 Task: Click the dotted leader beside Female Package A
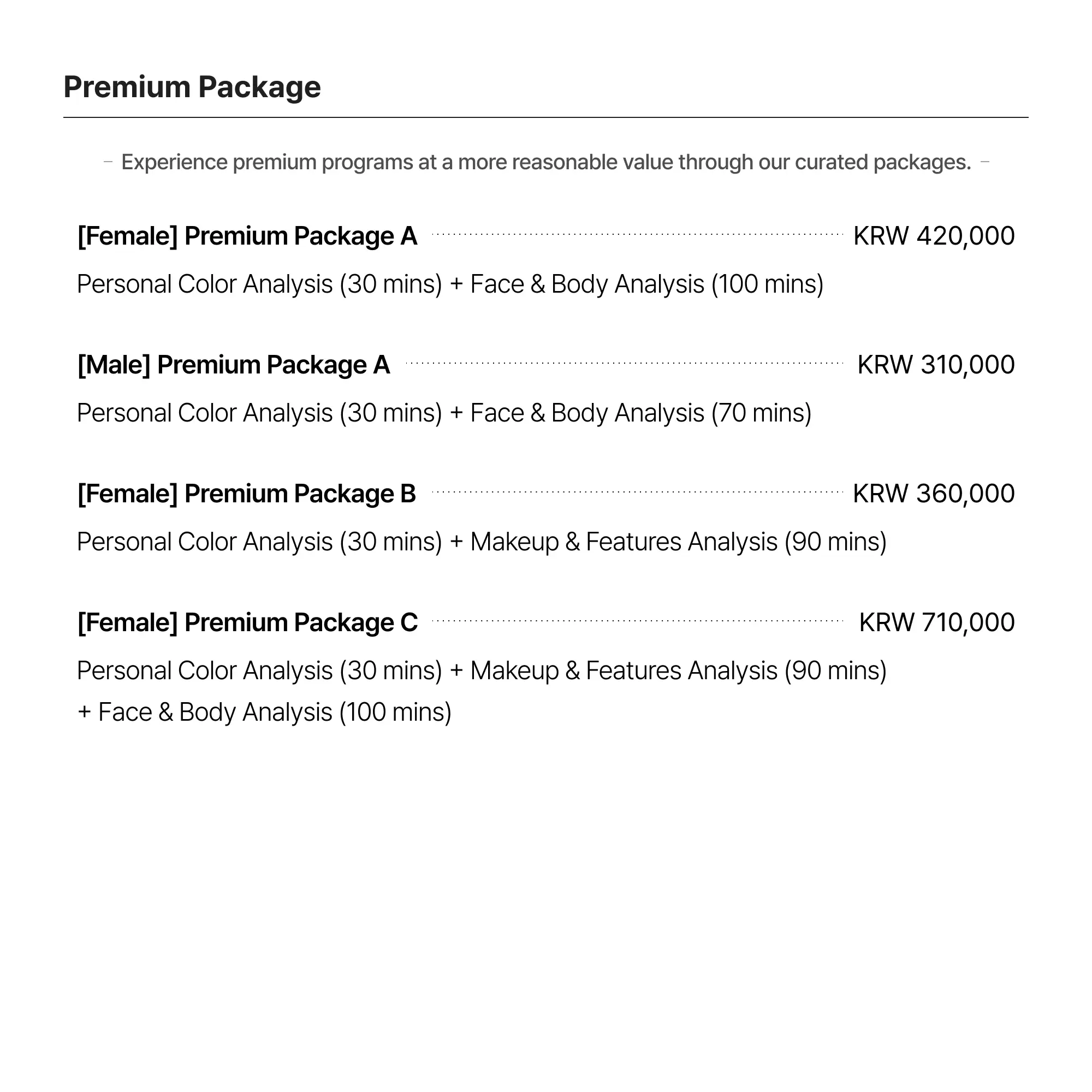637,234
